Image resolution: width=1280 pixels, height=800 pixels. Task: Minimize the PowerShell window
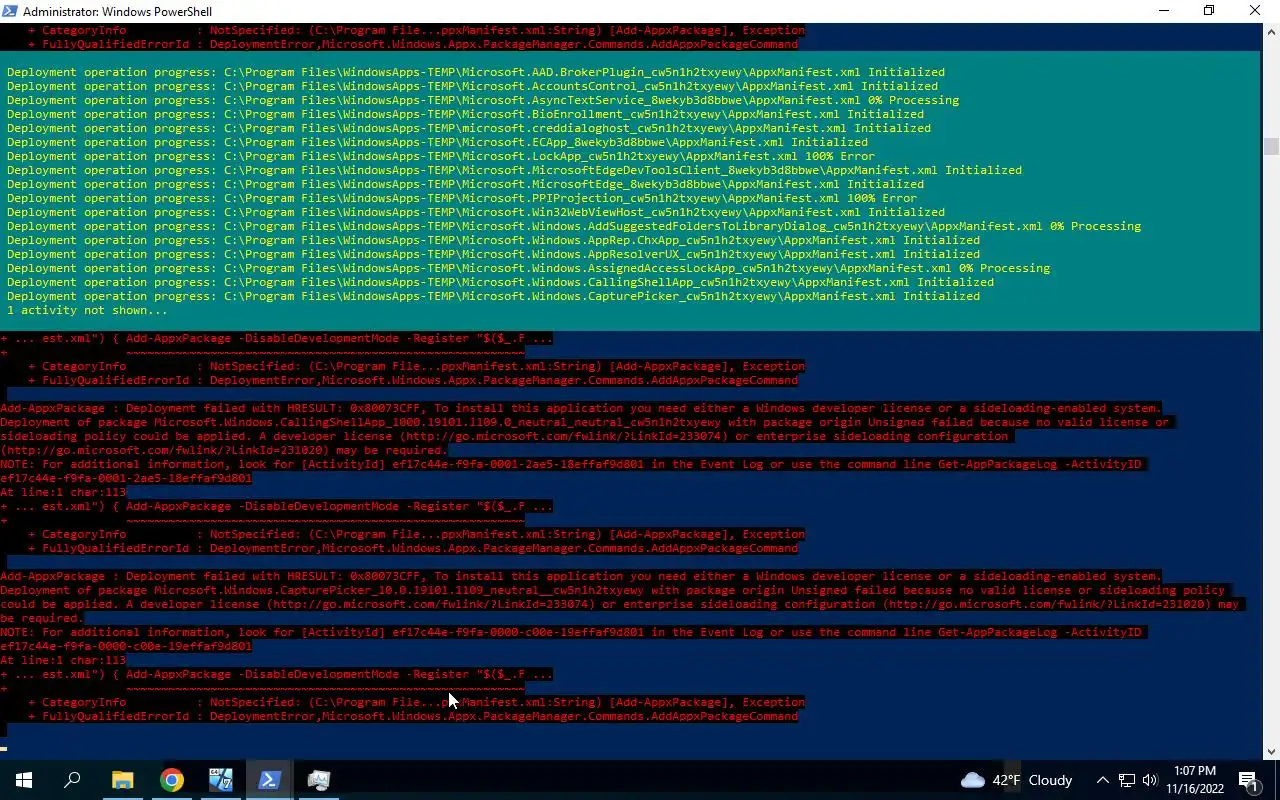point(1164,11)
